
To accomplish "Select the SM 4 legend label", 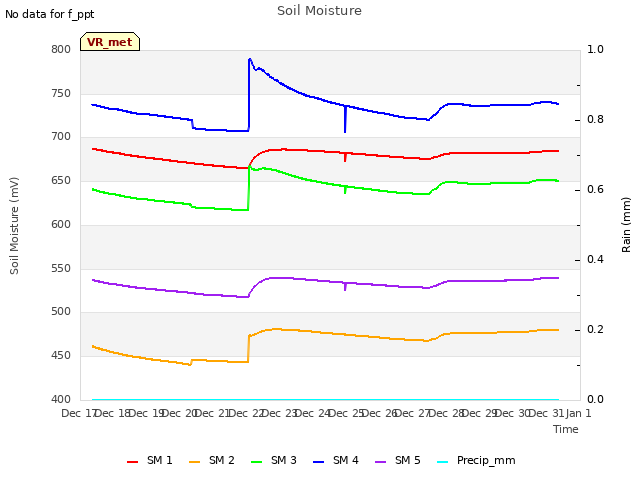I will click(x=346, y=460).
